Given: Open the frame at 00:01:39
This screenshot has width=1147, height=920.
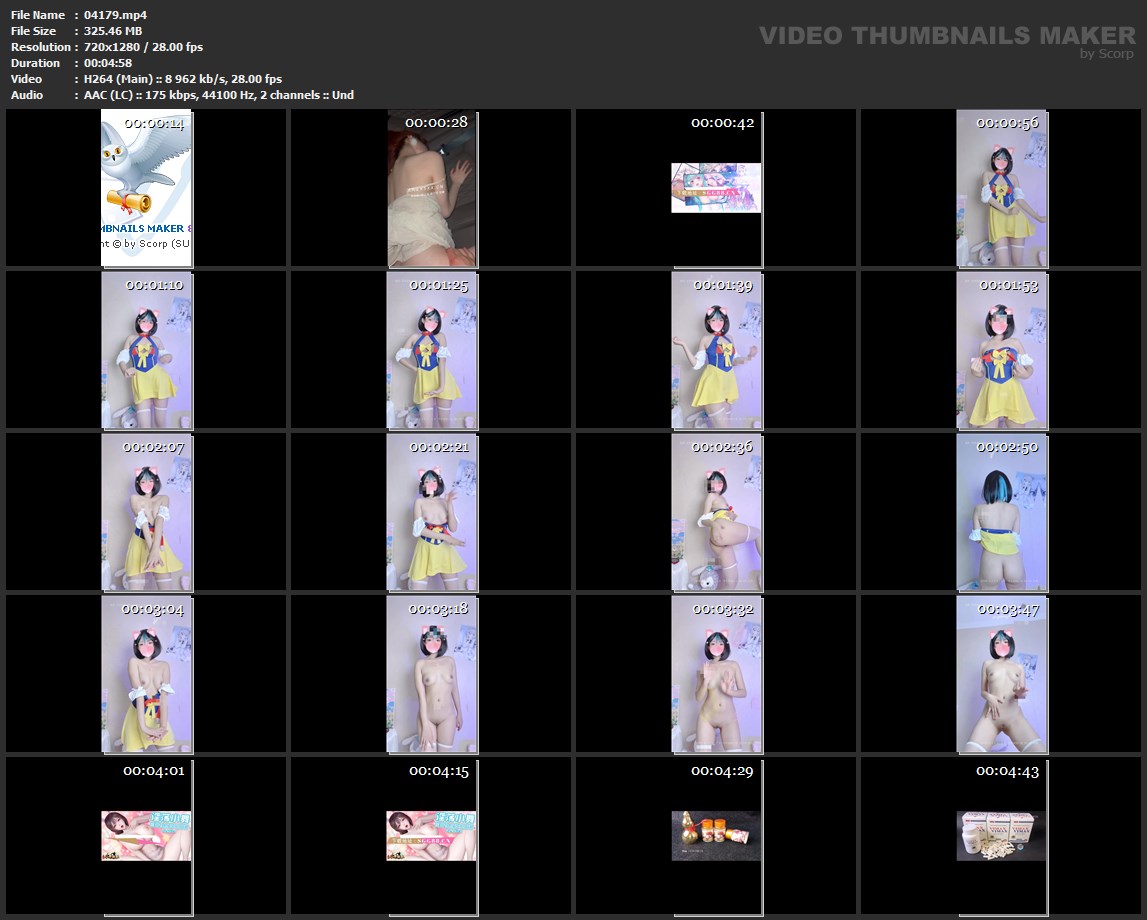Looking at the screenshot, I should point(716,350).
